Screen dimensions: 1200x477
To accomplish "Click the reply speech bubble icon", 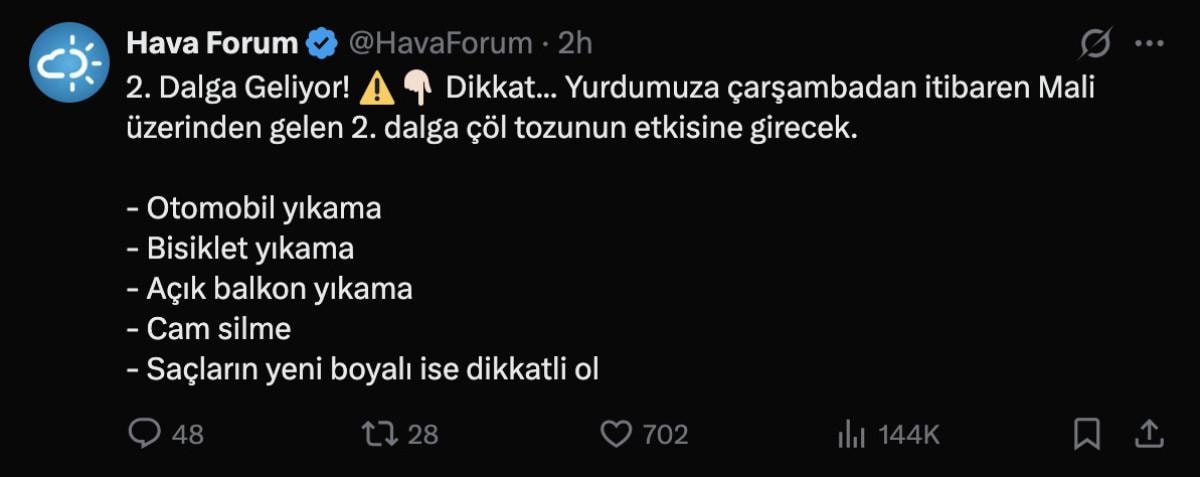I will click(x=144, y=433).
